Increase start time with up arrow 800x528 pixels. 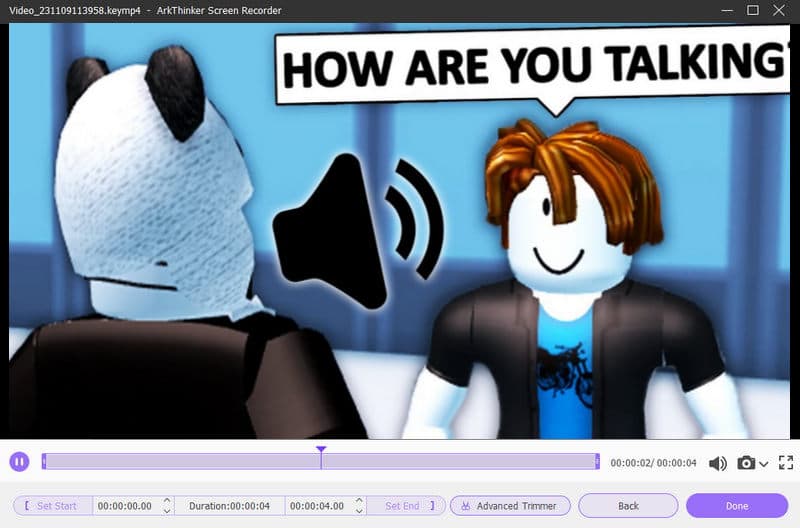(167, 501)
